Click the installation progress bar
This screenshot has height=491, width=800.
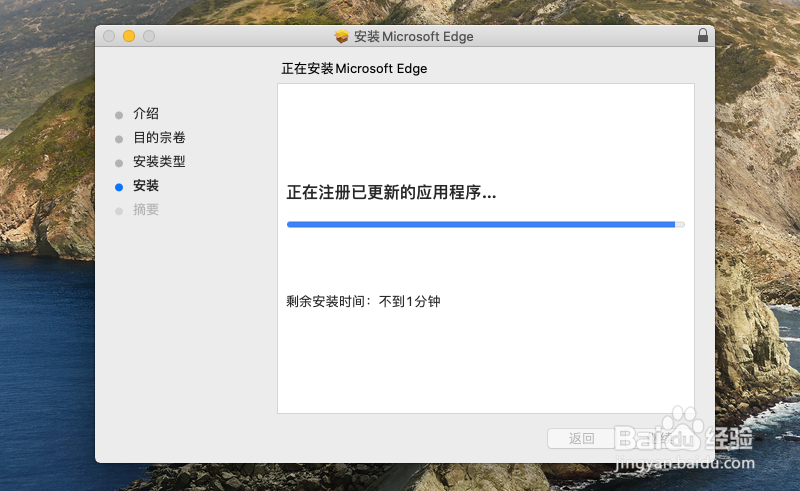tap(486, 225)
